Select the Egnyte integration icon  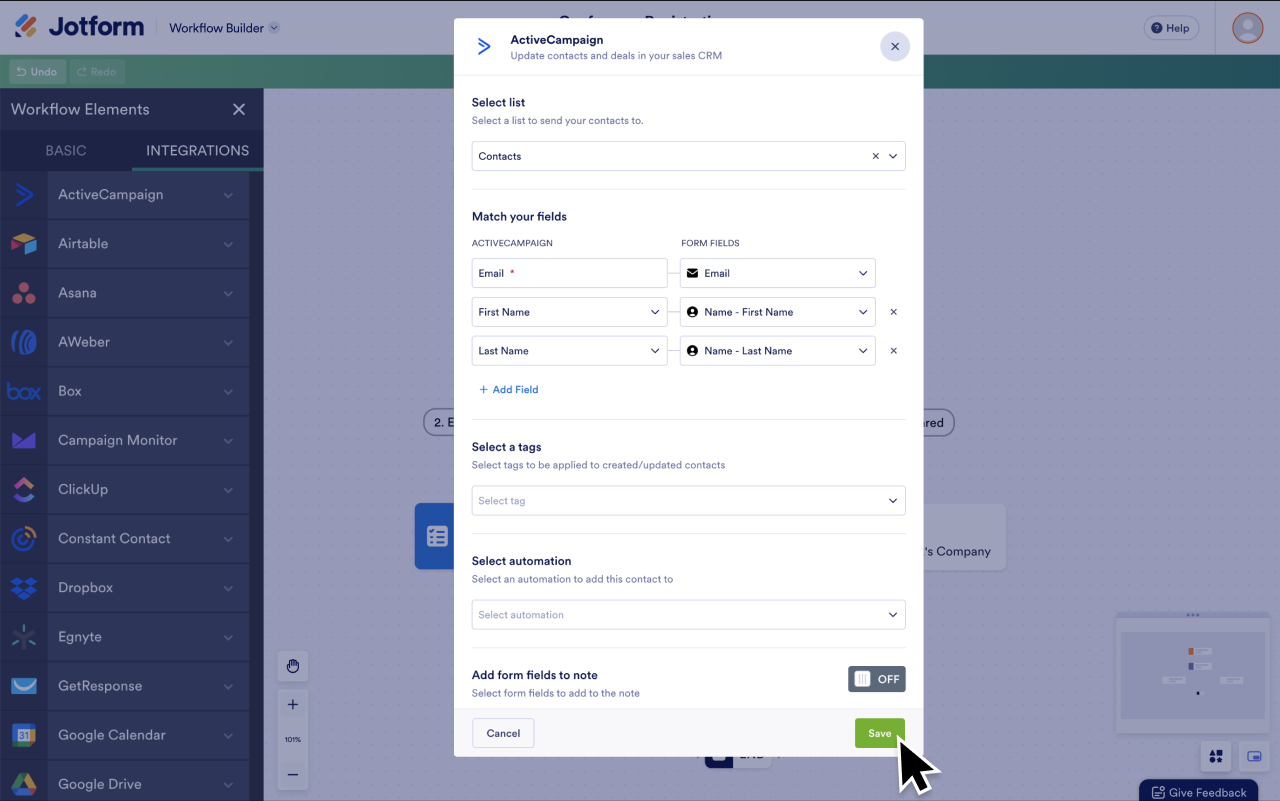point(24,636)
